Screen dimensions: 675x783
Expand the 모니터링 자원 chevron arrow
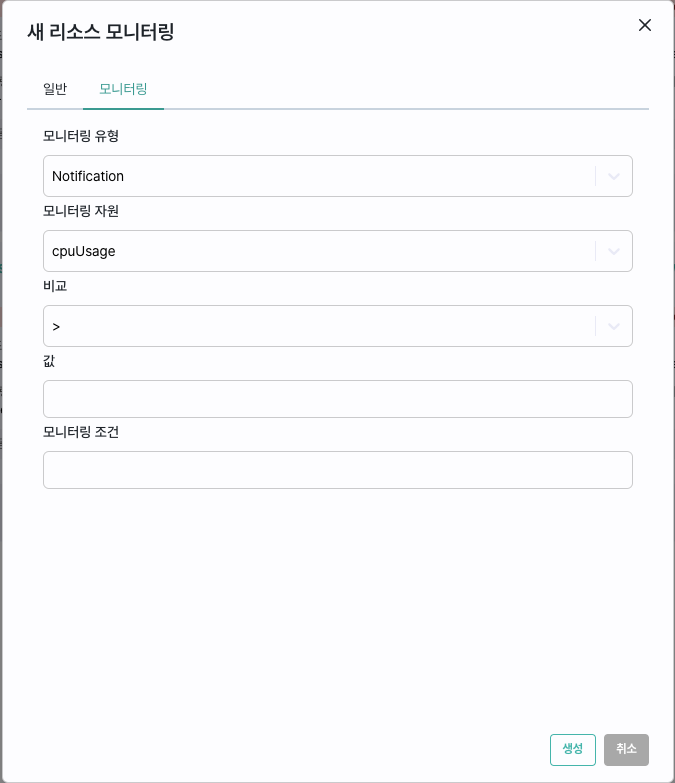click(x=614, y=251)
